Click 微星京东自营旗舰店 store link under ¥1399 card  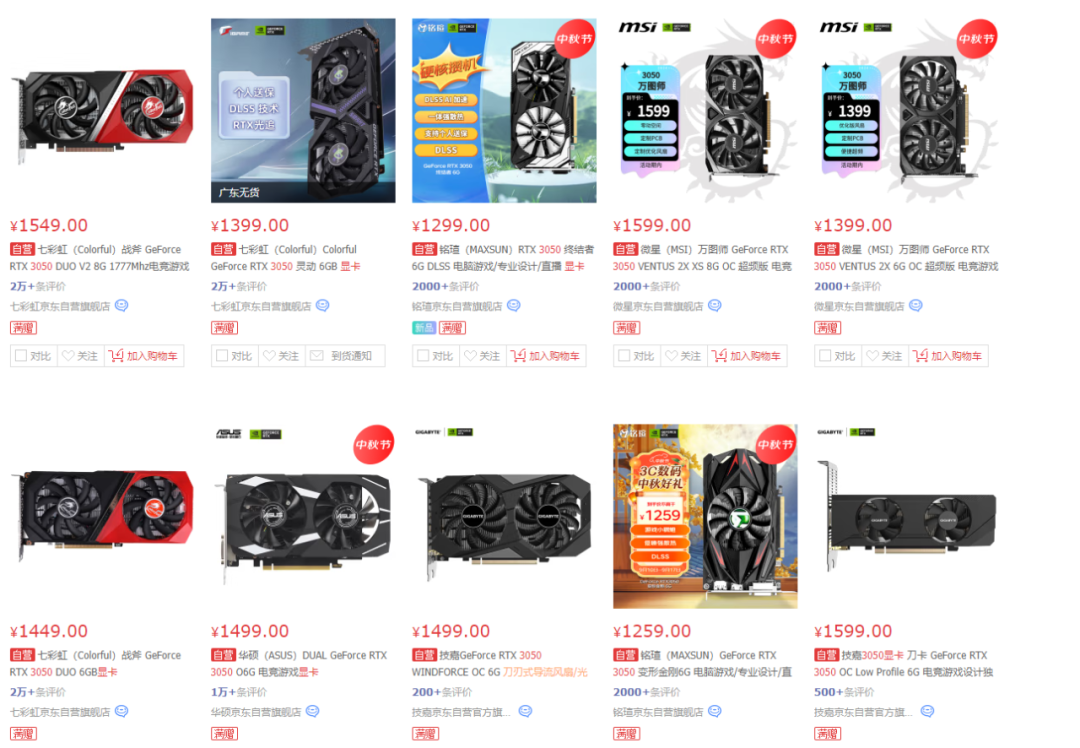[859, 306]
